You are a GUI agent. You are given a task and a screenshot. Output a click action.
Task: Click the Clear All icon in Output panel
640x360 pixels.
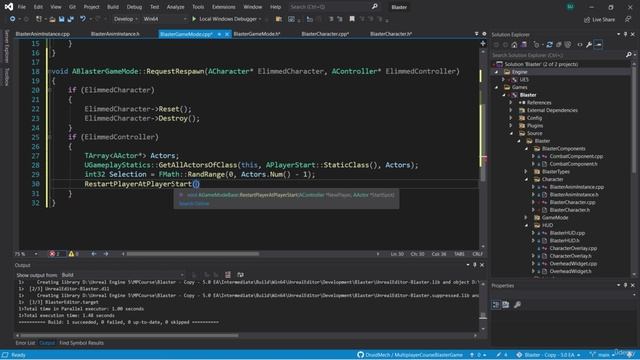[228, 275]
